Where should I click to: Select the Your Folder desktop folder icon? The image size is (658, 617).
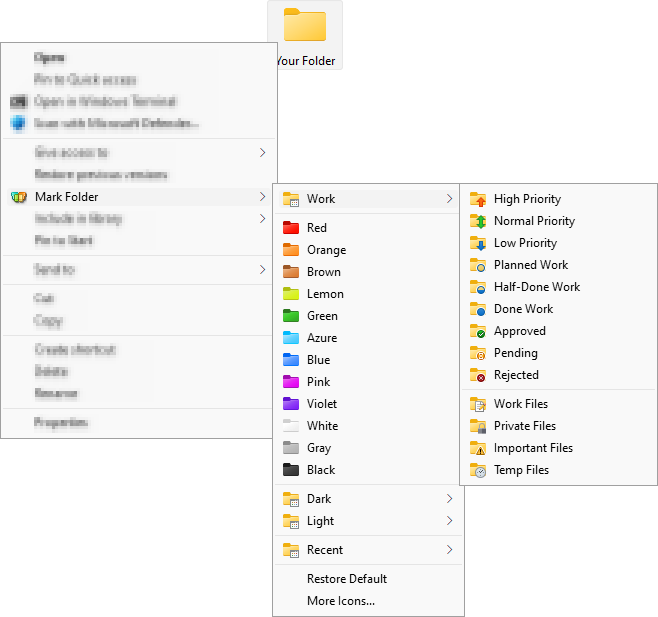[x=305, y=25]
